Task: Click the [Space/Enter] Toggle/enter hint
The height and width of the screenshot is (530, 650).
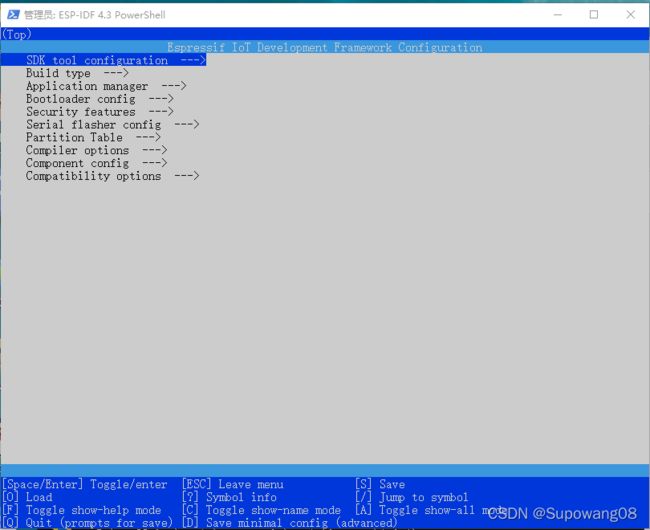Action: 85,484
